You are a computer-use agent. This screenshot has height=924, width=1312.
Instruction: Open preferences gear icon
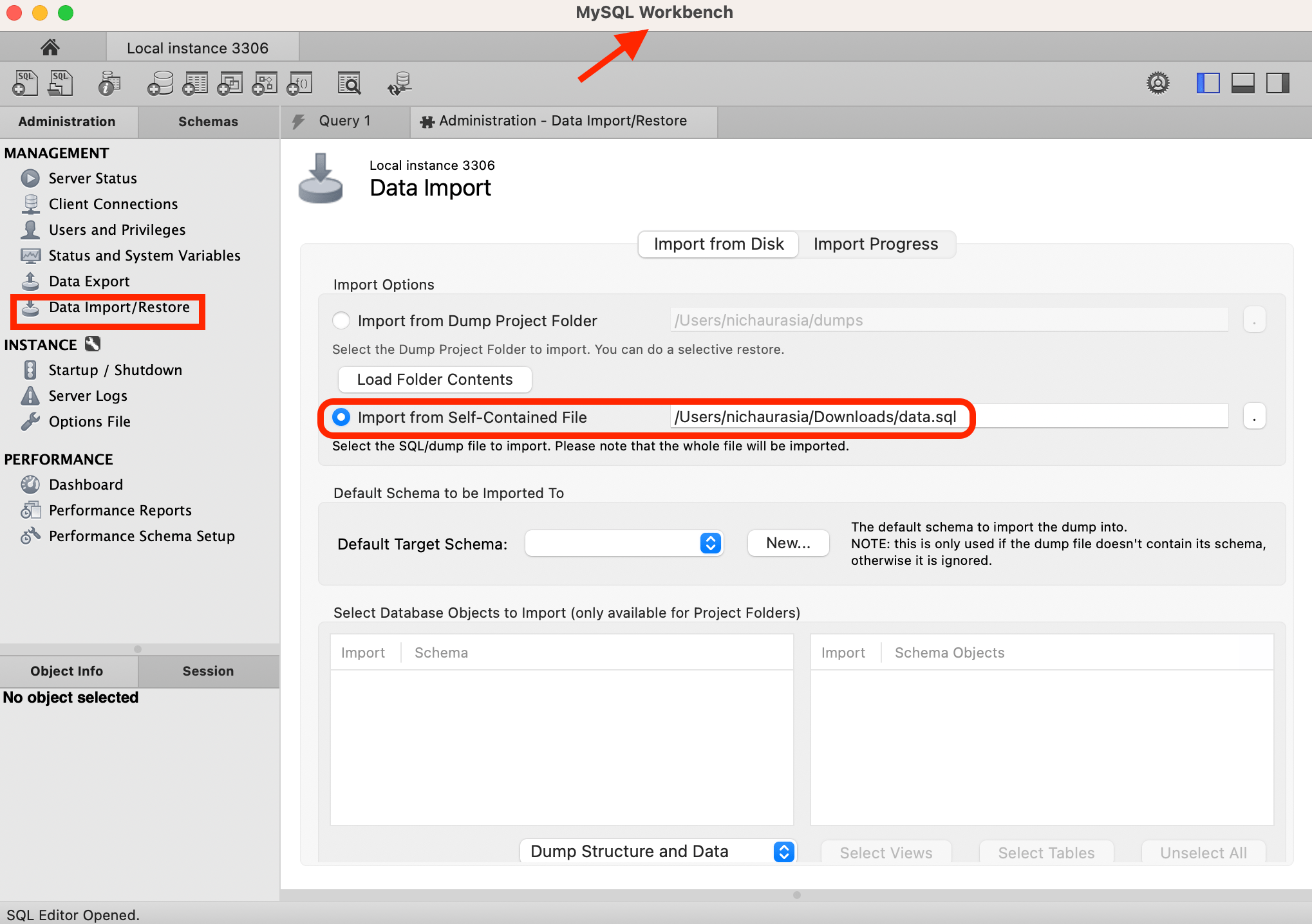tap(1157, 84)
